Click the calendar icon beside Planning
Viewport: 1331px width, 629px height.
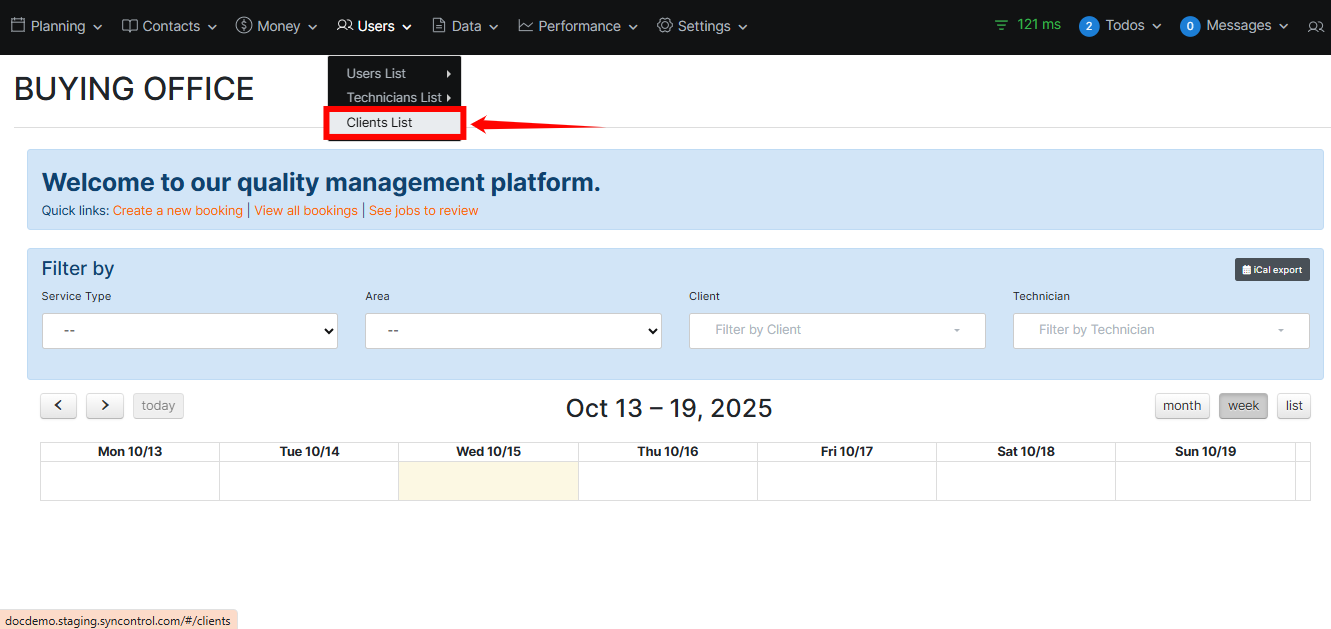click(17, 26)
